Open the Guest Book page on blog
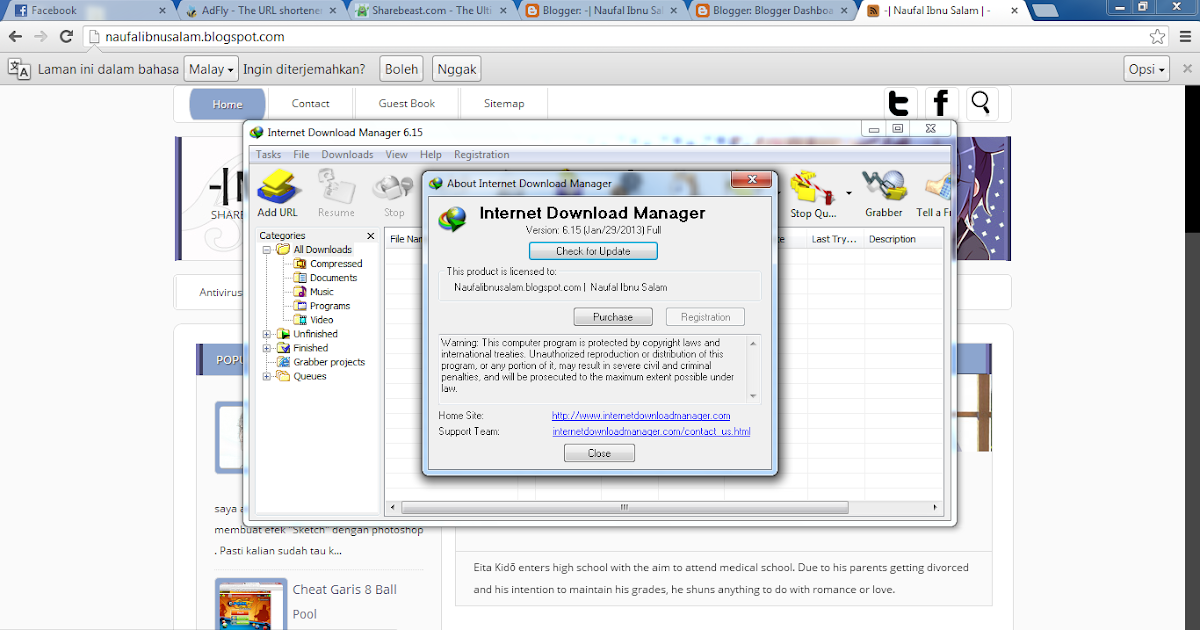1200x630 pixels. click(407, 104)
